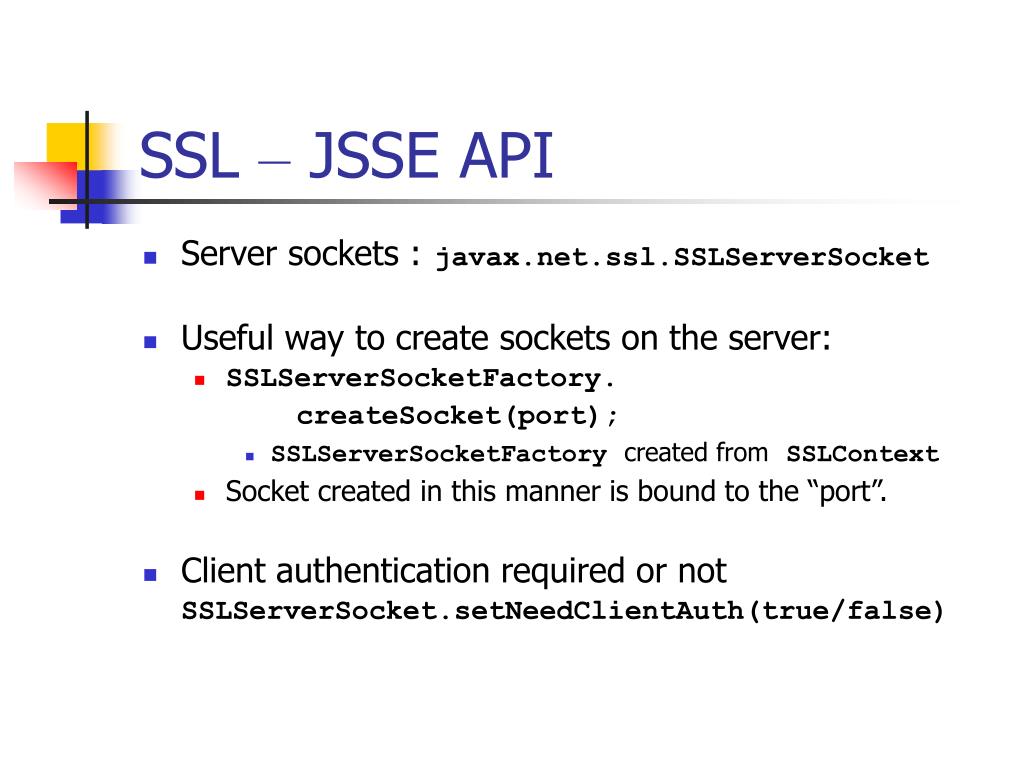
Task: Click "SSLServerSocketFactory" before "created from"
Action: pyautogui.click(x=439, y=453)
